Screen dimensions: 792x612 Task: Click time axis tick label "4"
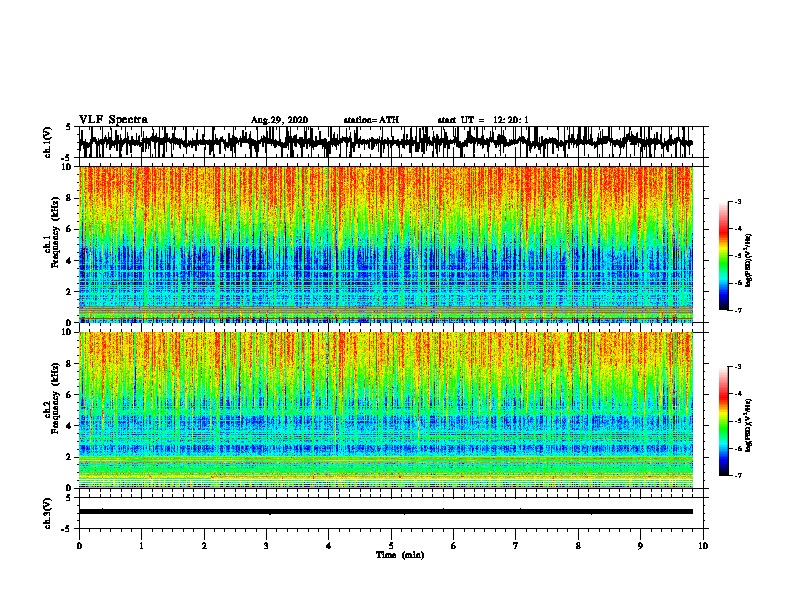329,545
